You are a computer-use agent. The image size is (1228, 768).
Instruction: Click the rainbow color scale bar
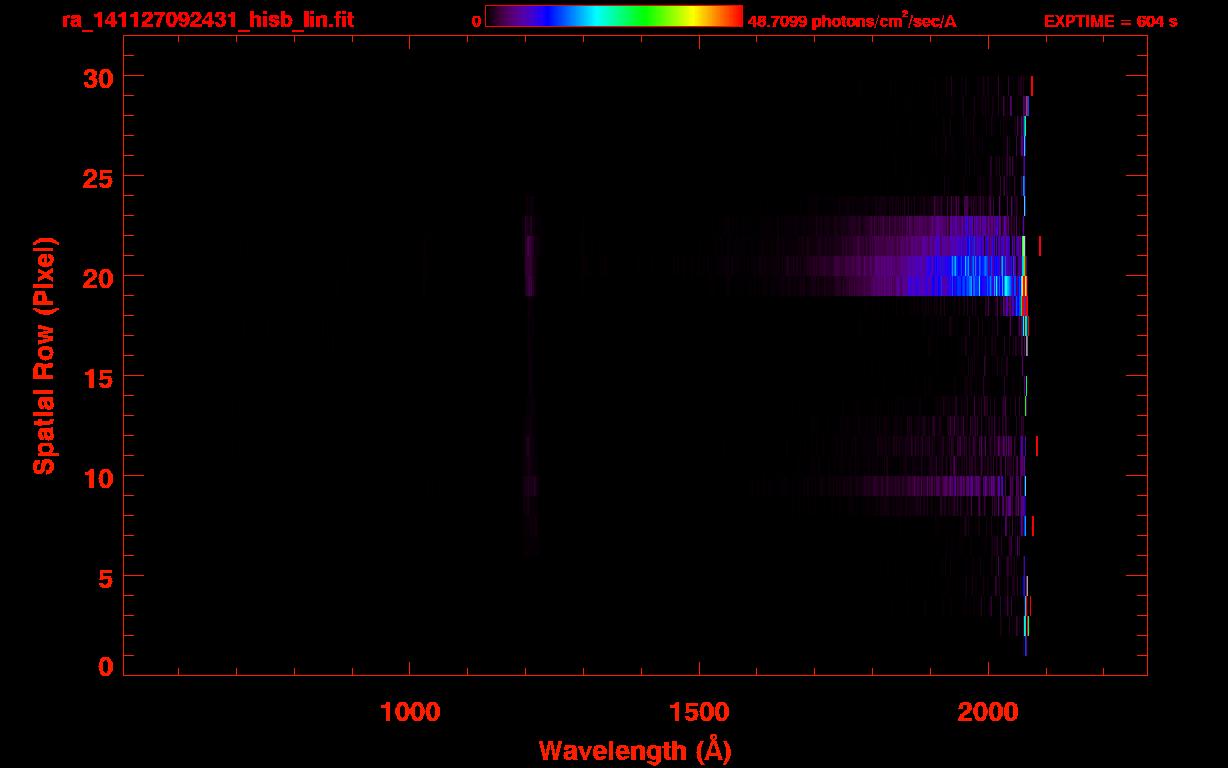614,17
